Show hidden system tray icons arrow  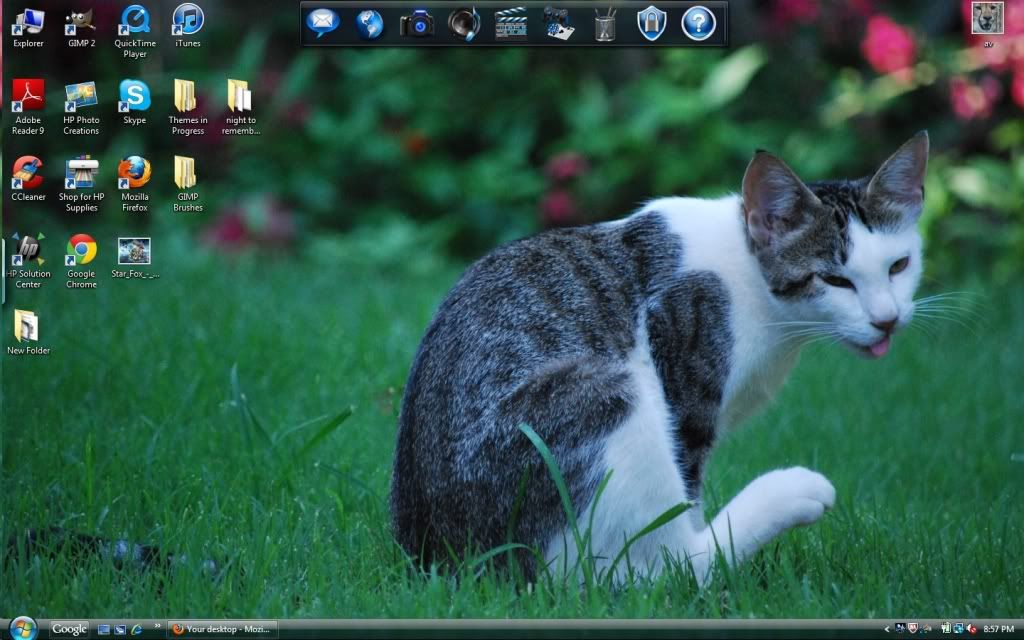point(887,629)
